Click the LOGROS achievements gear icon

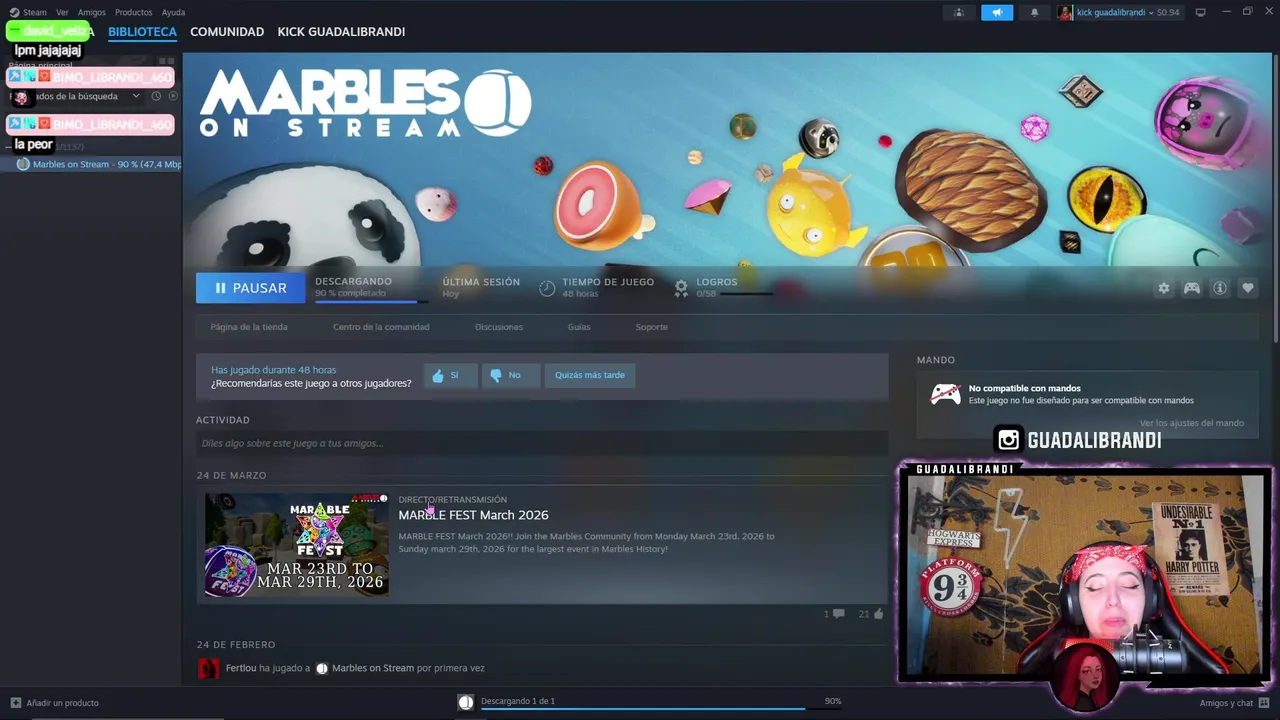tap(681, 288)
